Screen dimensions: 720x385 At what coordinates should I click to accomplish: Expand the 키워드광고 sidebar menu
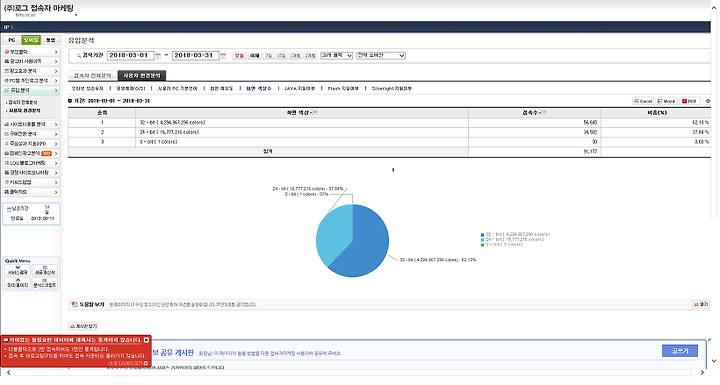pyautogui.click(x=31, y=182)
